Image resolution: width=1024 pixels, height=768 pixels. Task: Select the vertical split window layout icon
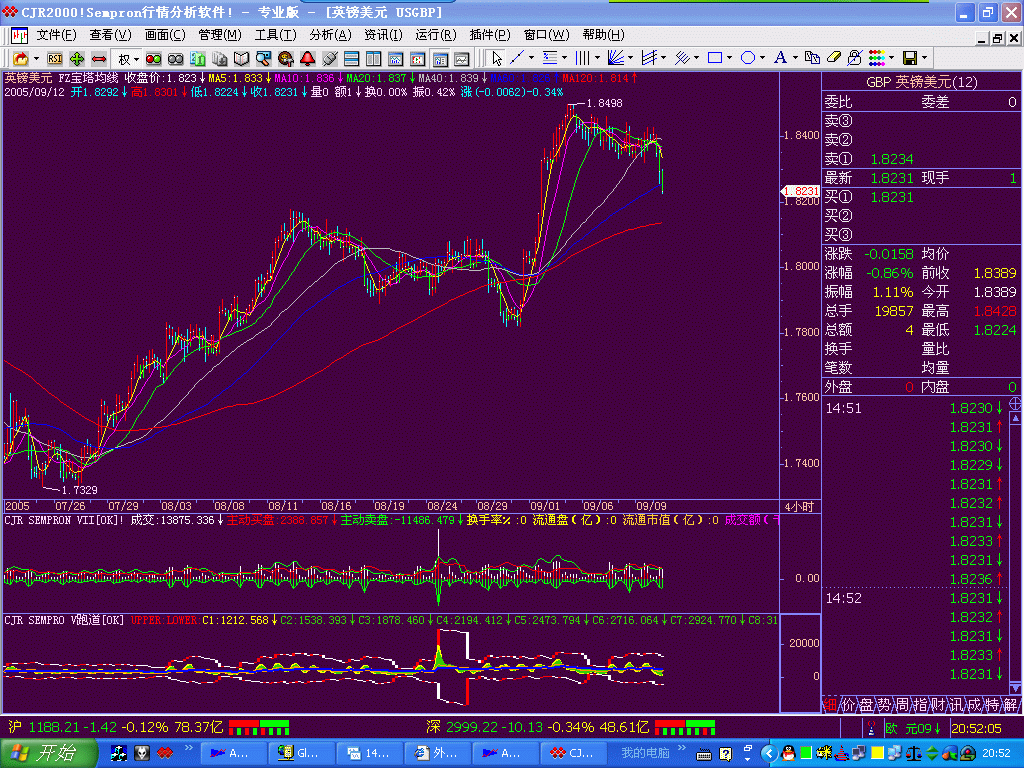coord(374,59)
